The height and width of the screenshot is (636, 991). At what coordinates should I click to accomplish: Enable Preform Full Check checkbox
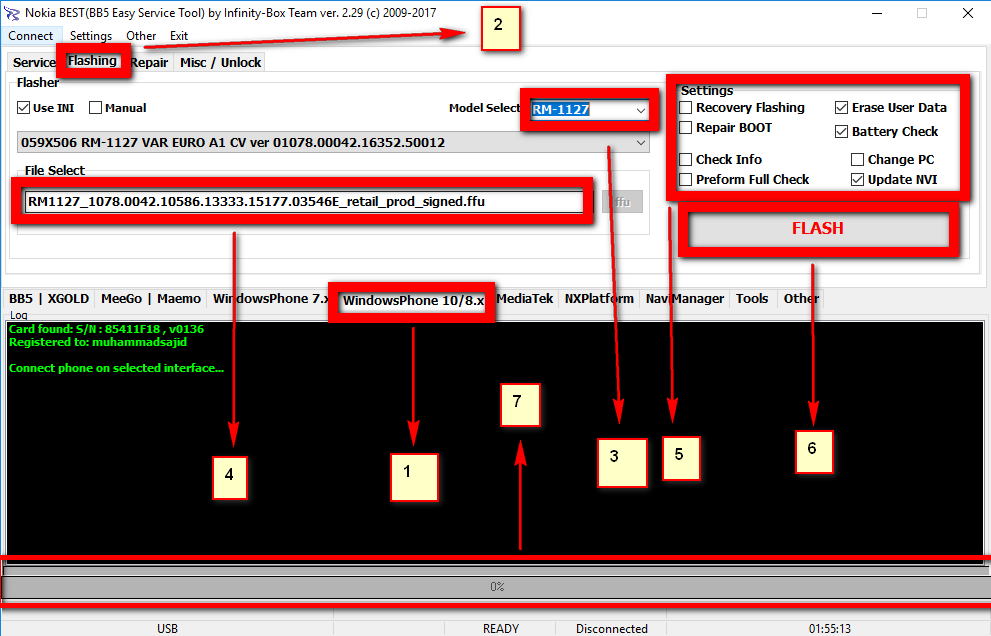686,180
